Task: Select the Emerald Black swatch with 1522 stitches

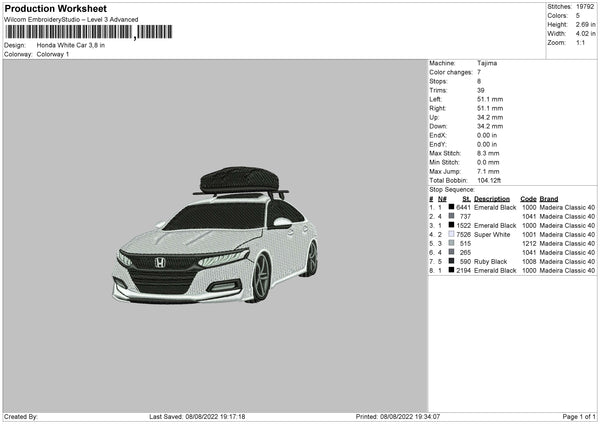Action: click(452, 225)
